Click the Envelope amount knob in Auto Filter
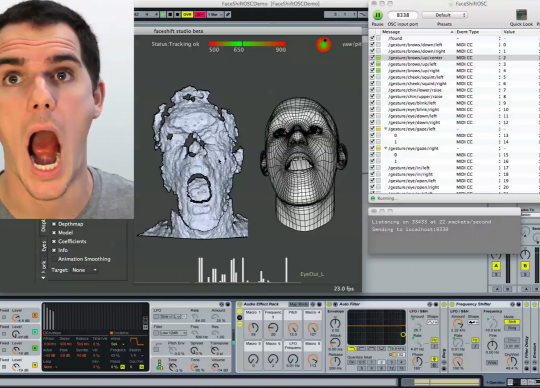Viewport: 540px width, 388px height. coord(335,323)
